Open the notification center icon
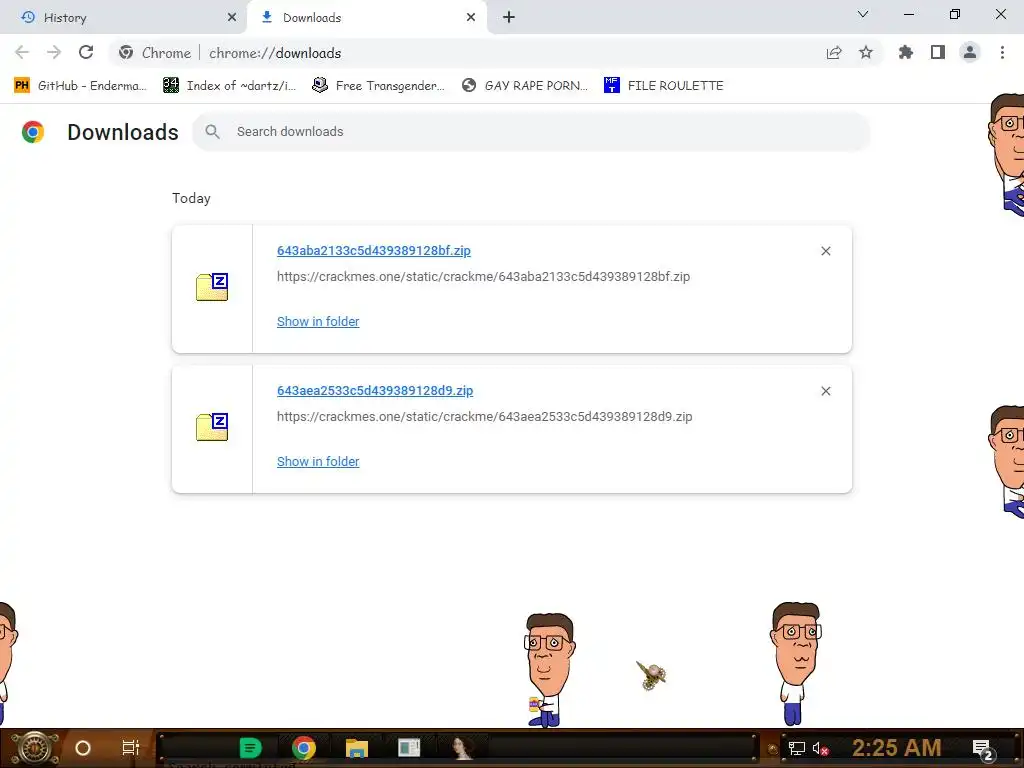The width and height of the screenshot is (1024, 768). coord(983,749)
